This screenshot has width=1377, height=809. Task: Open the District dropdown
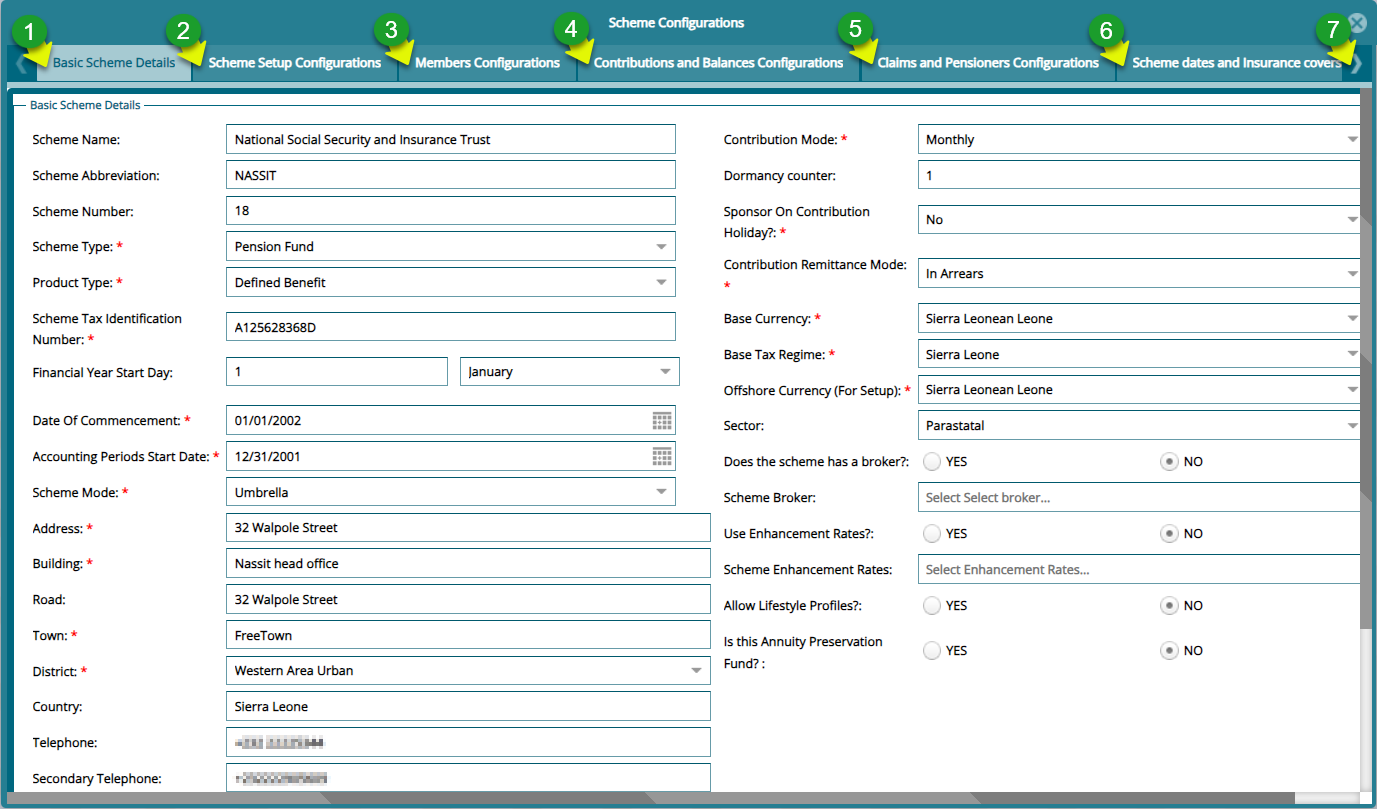[x=696, y=671]
